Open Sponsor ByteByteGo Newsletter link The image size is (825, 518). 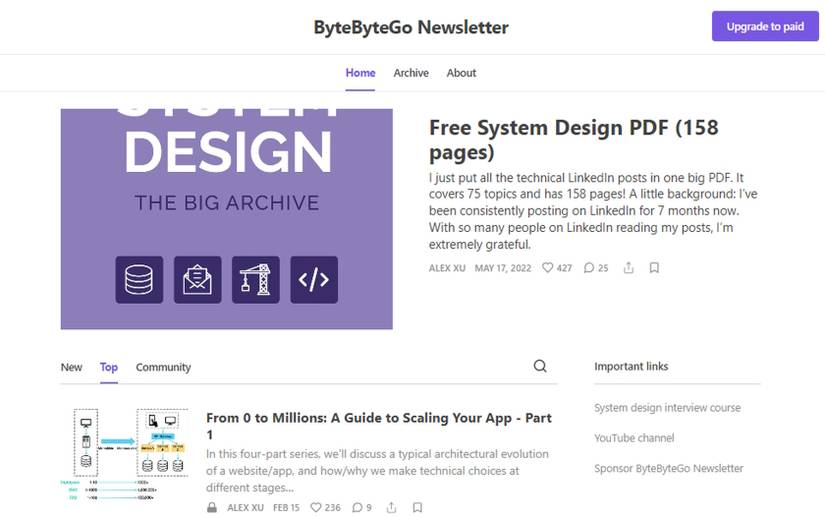click(x=669, y=468)
